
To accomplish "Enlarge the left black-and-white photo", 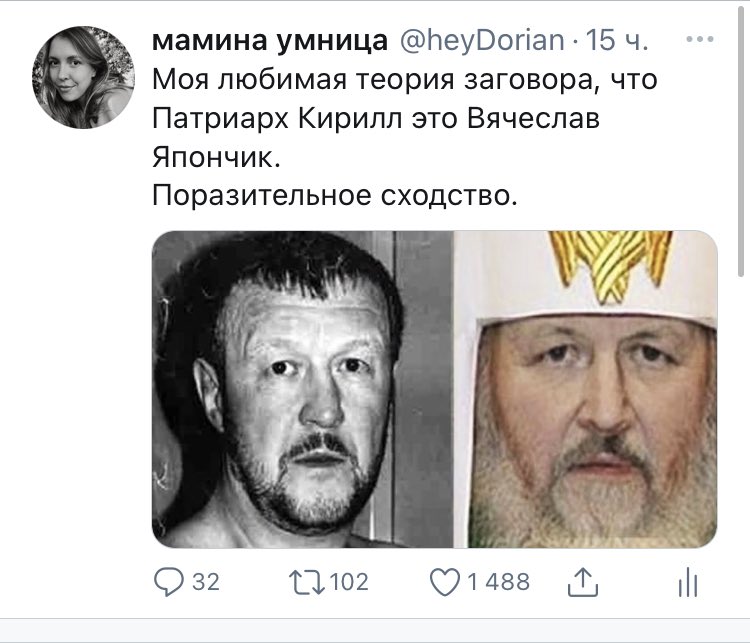I will (x=302, y=389).
